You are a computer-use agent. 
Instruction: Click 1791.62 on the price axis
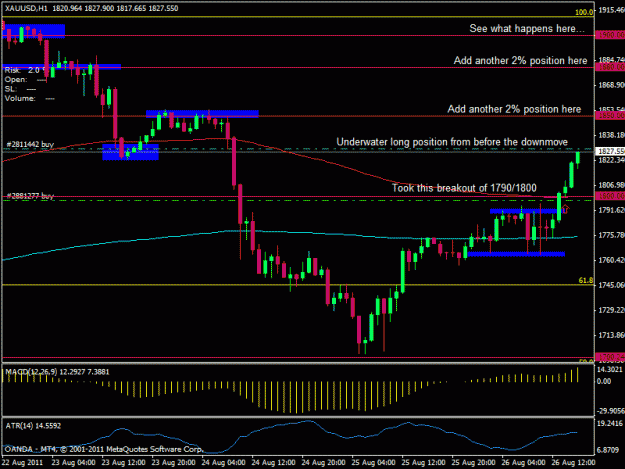pyautogui.click(x=611, y=210)
